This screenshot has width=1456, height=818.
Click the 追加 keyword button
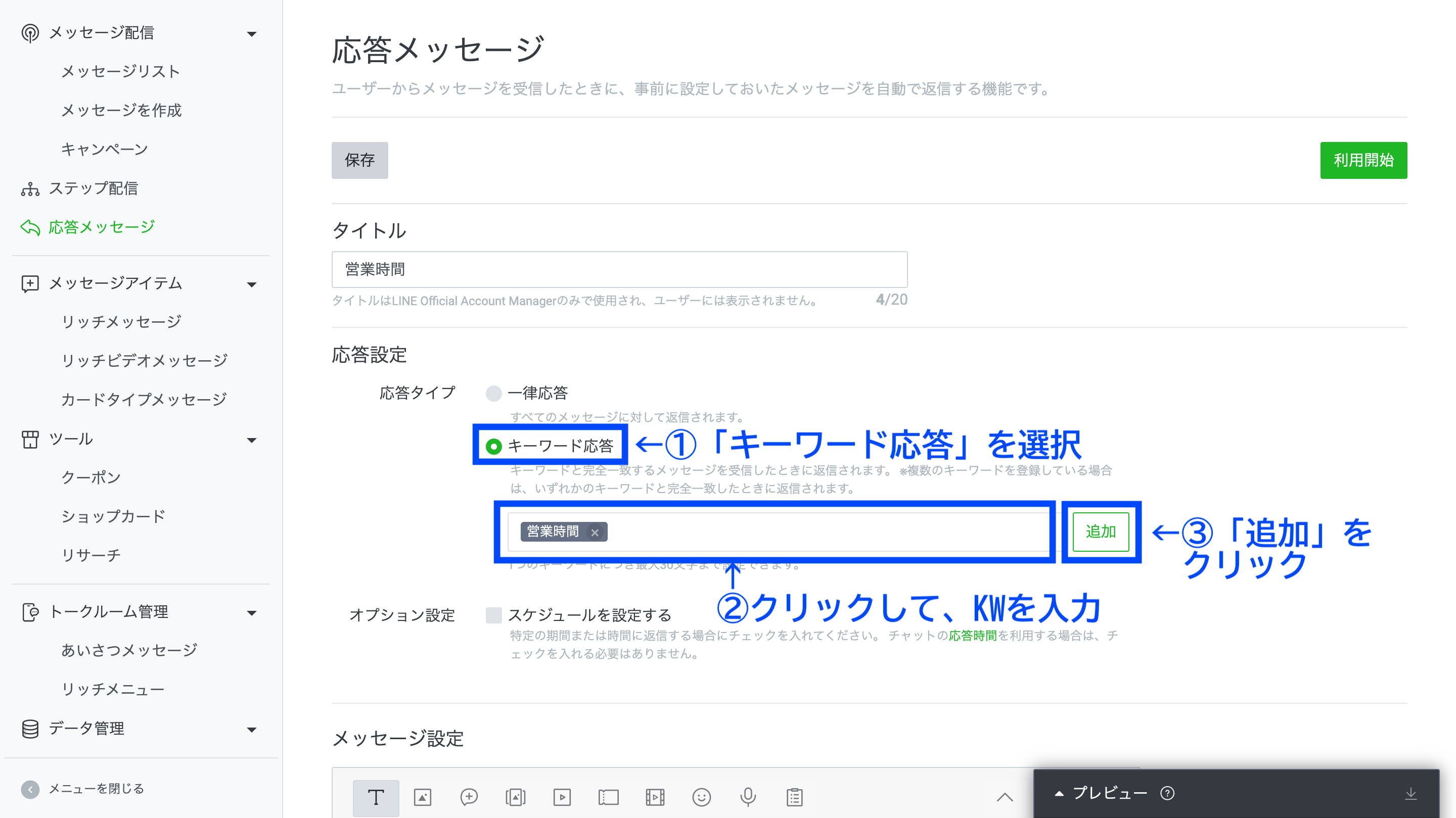[x=1100, y=532]
